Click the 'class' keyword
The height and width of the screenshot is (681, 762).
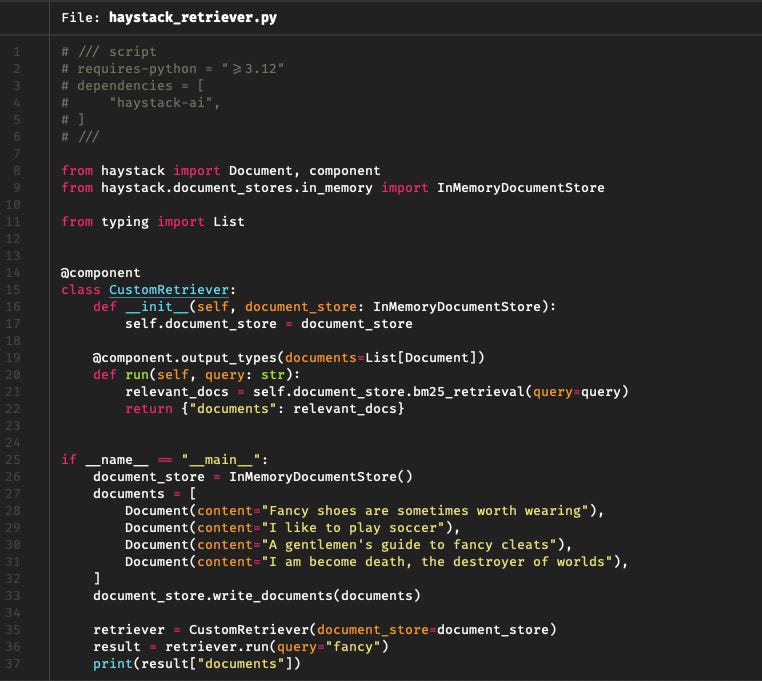tap(81, 290)
